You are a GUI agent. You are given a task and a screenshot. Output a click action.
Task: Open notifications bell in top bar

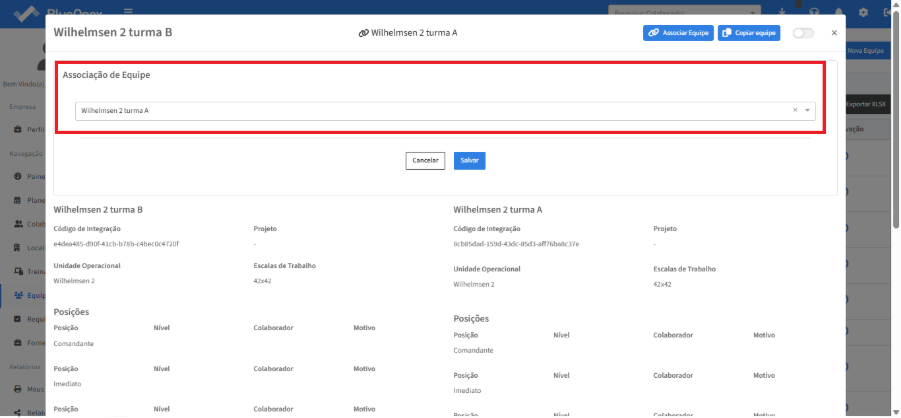[x=838, y=12]
